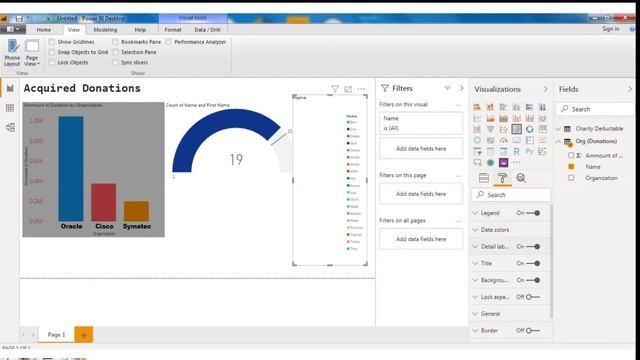
Task: Select the Area chart visualization
Action: pyautogui.click(x=490, y=118)
